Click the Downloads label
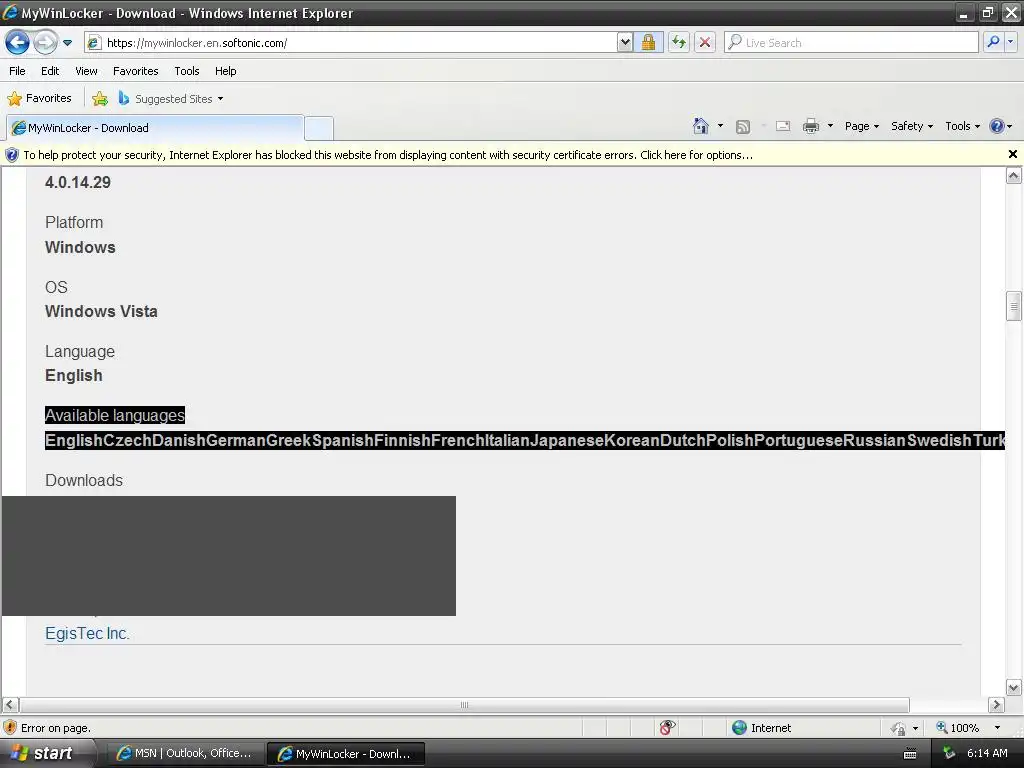This screenshot has height=768, width=1024. 84,480
